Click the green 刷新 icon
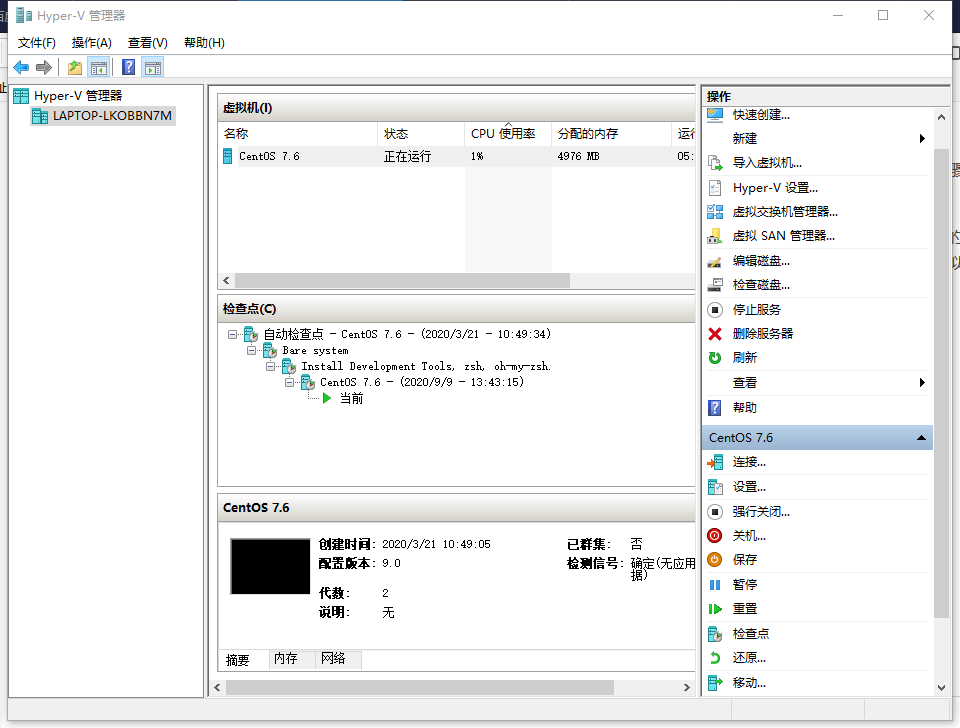The height and width of the screenshot is (728, 960). [714, 358]
